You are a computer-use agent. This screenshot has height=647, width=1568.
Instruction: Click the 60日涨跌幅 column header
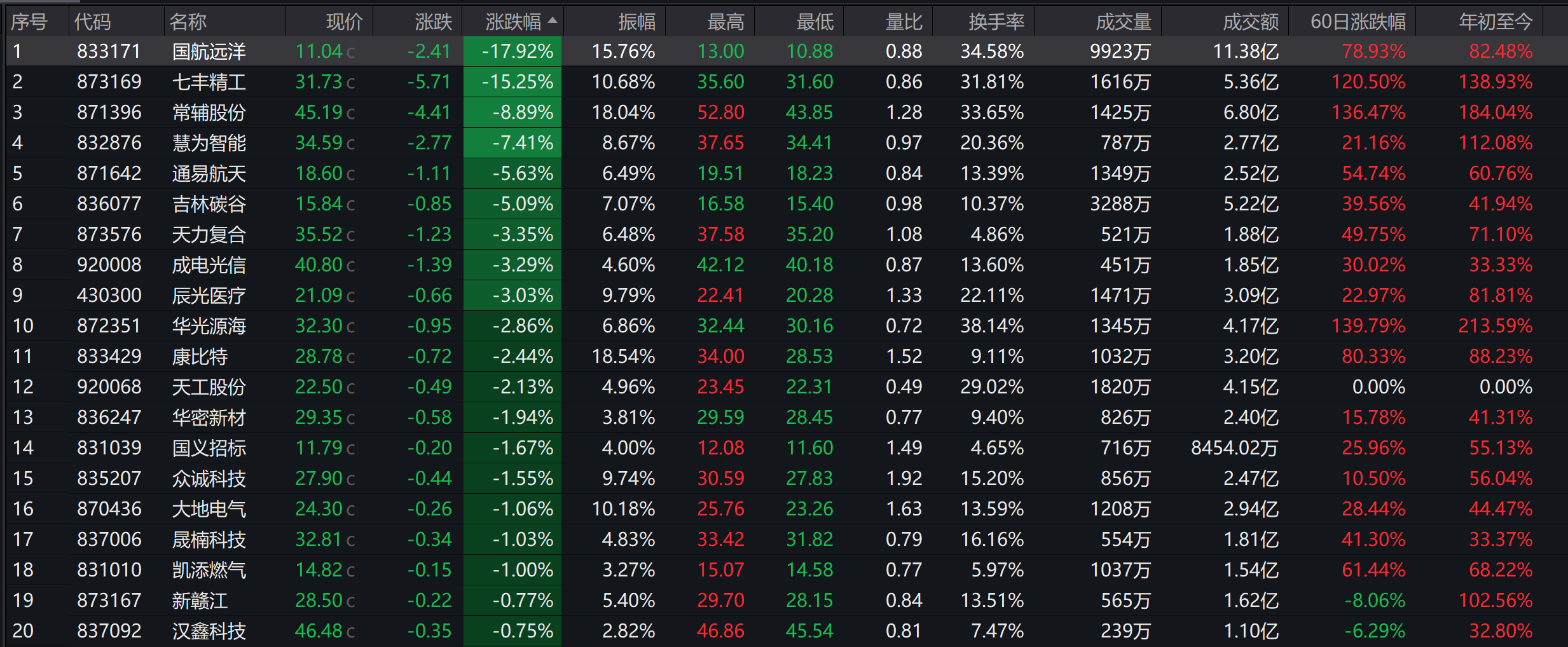point(1358,22)
